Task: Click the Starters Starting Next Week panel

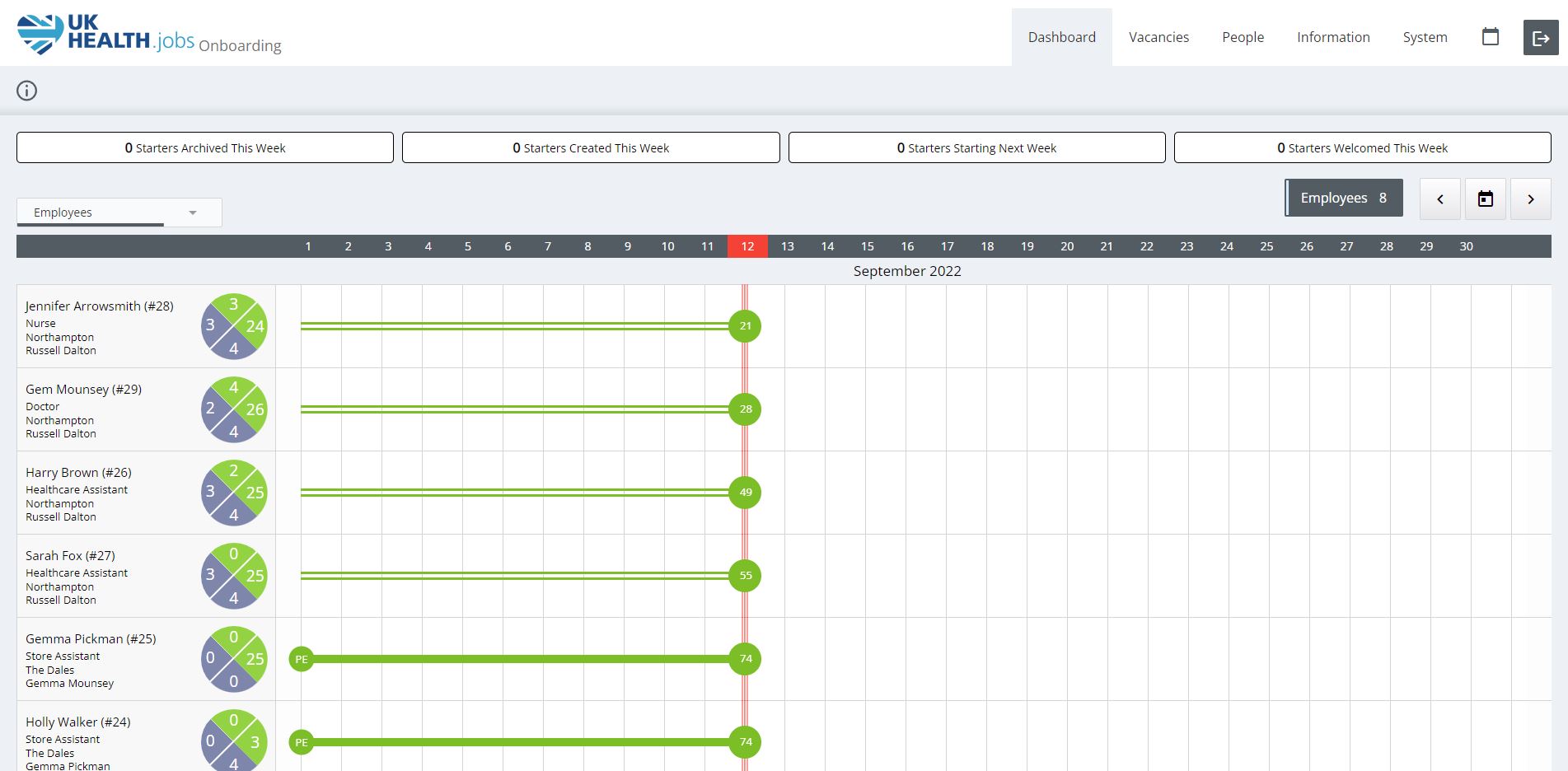Action: pyautogui.click(x=977, y=147)
